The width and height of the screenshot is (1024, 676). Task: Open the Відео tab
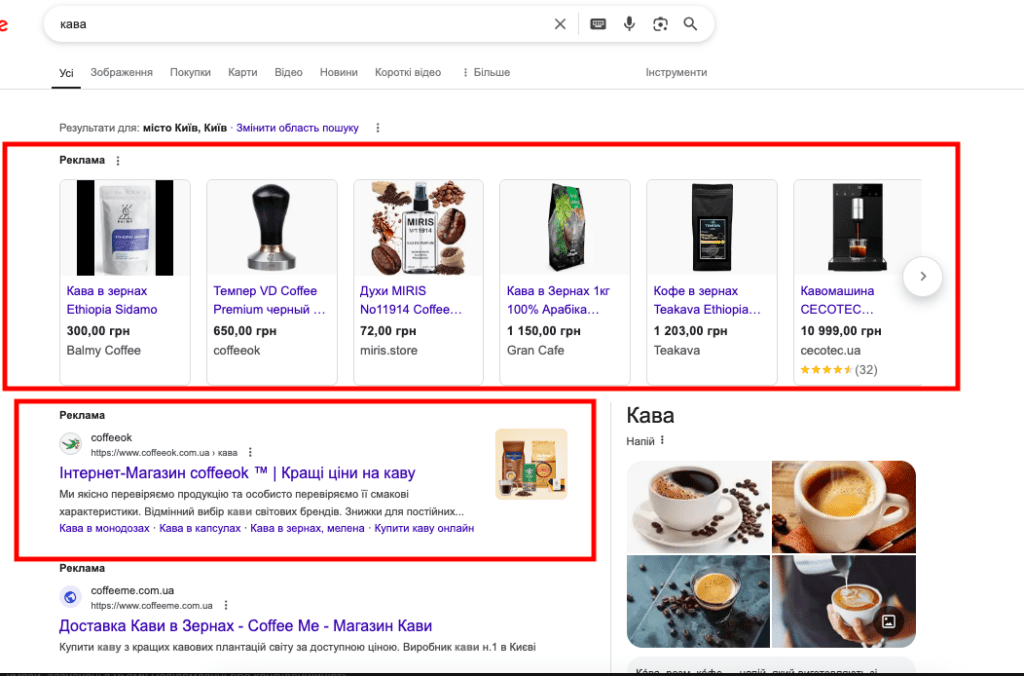coord(288,72)
